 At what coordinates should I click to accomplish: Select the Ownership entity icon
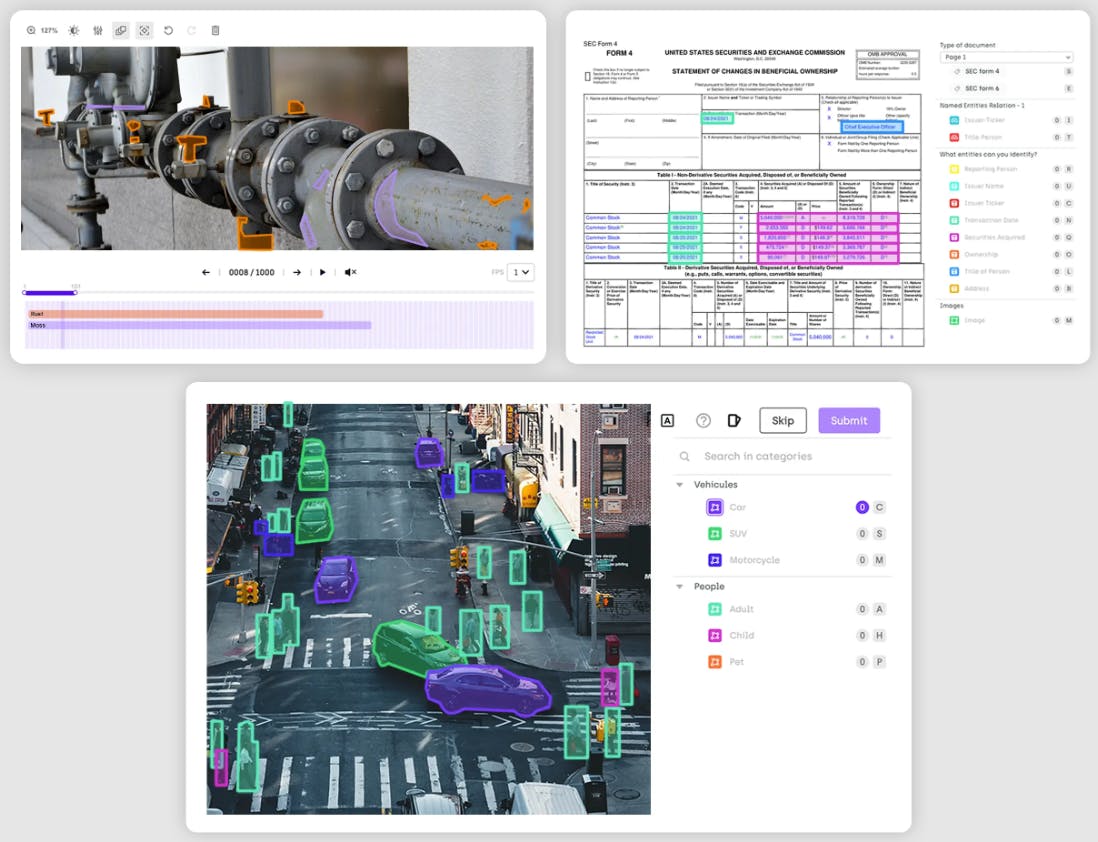click(954, 254)
